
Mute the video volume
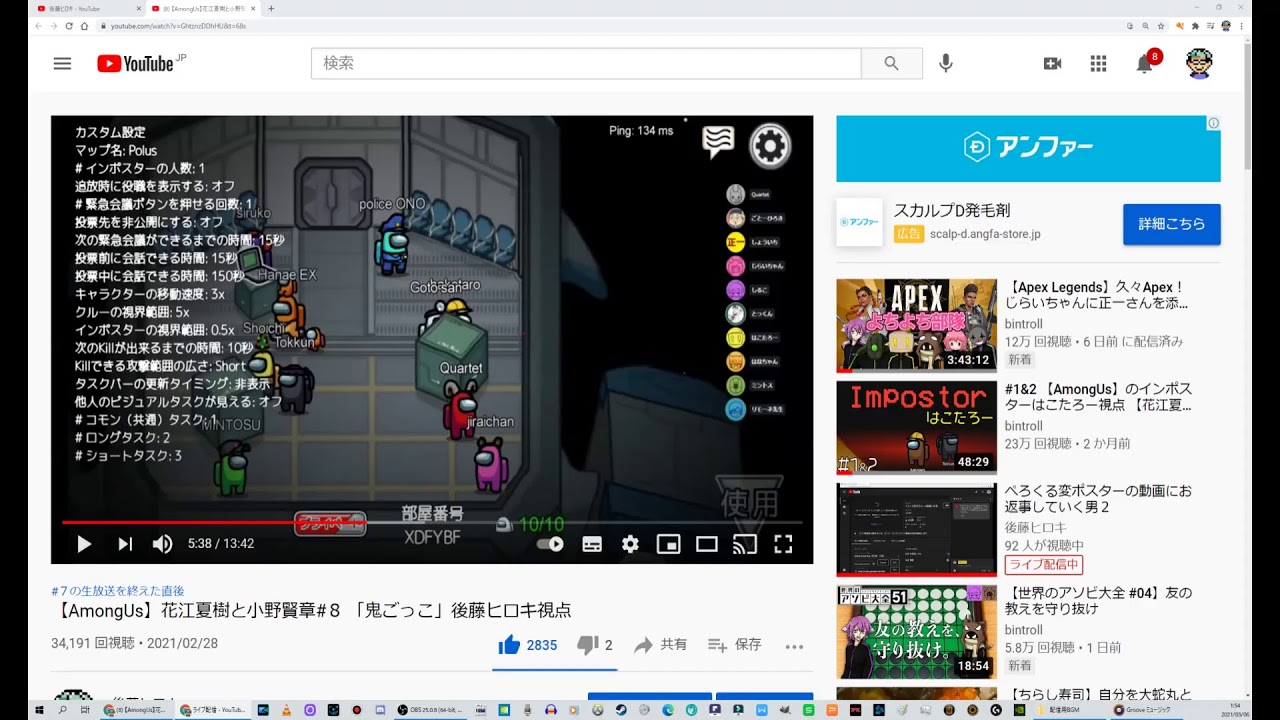tap(162, 544)
